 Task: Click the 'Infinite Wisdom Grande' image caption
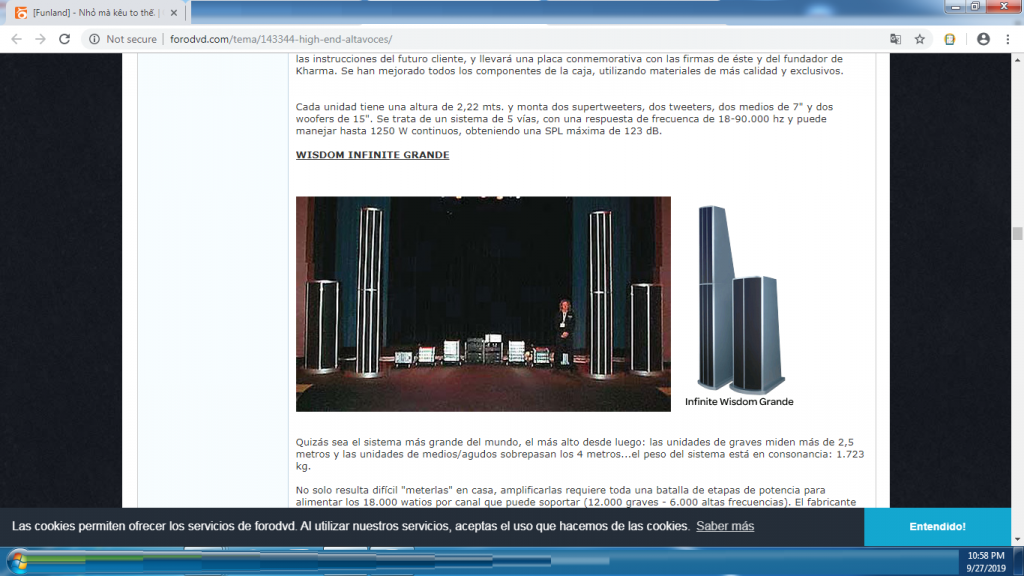pyautogui.click(x=739, y=402)
